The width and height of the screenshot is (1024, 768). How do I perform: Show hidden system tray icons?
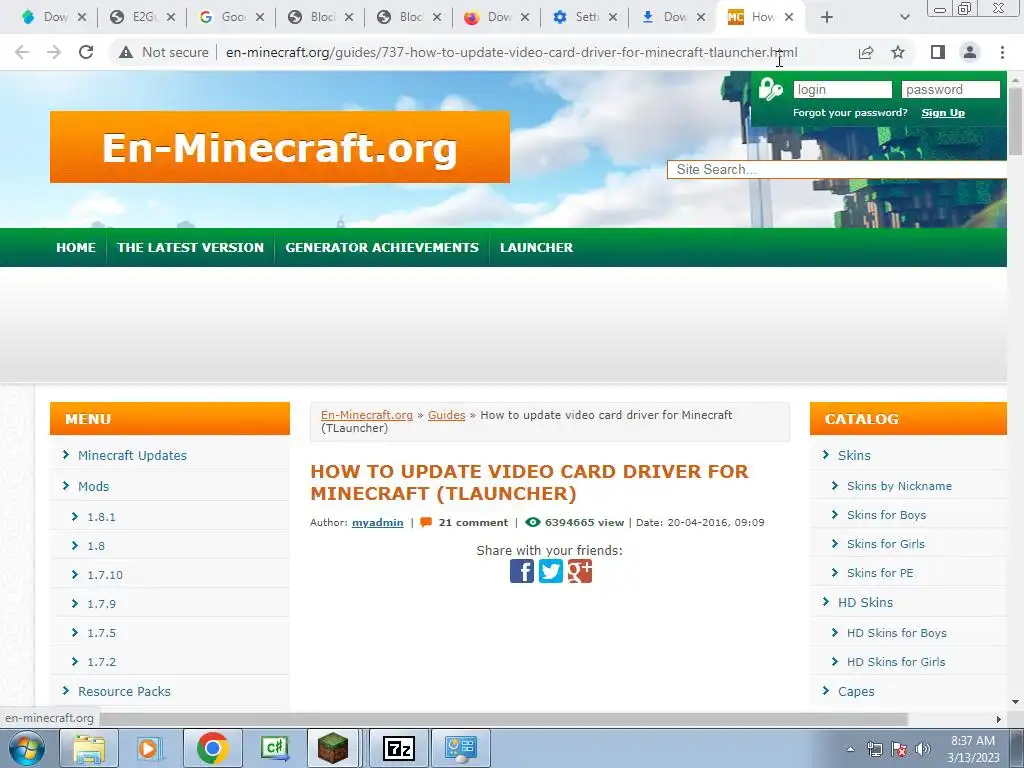[x=850, y=749]
